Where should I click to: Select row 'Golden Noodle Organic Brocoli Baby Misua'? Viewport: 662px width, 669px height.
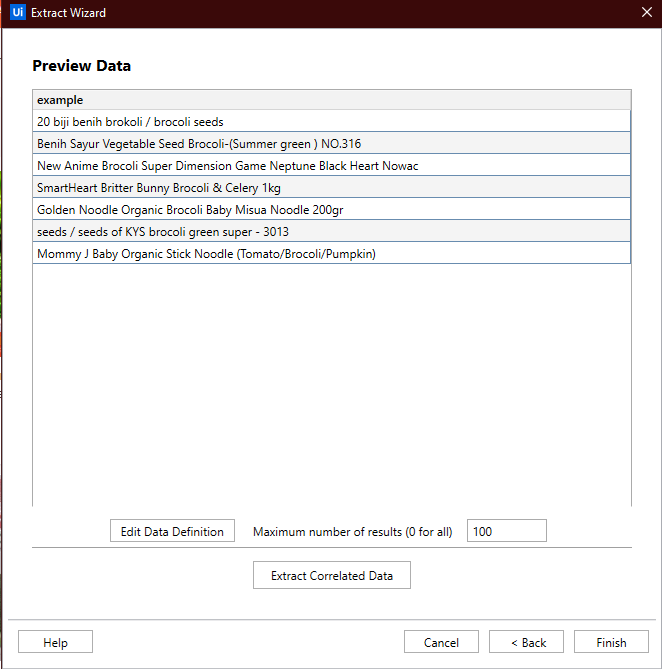(x=331, y=209)
